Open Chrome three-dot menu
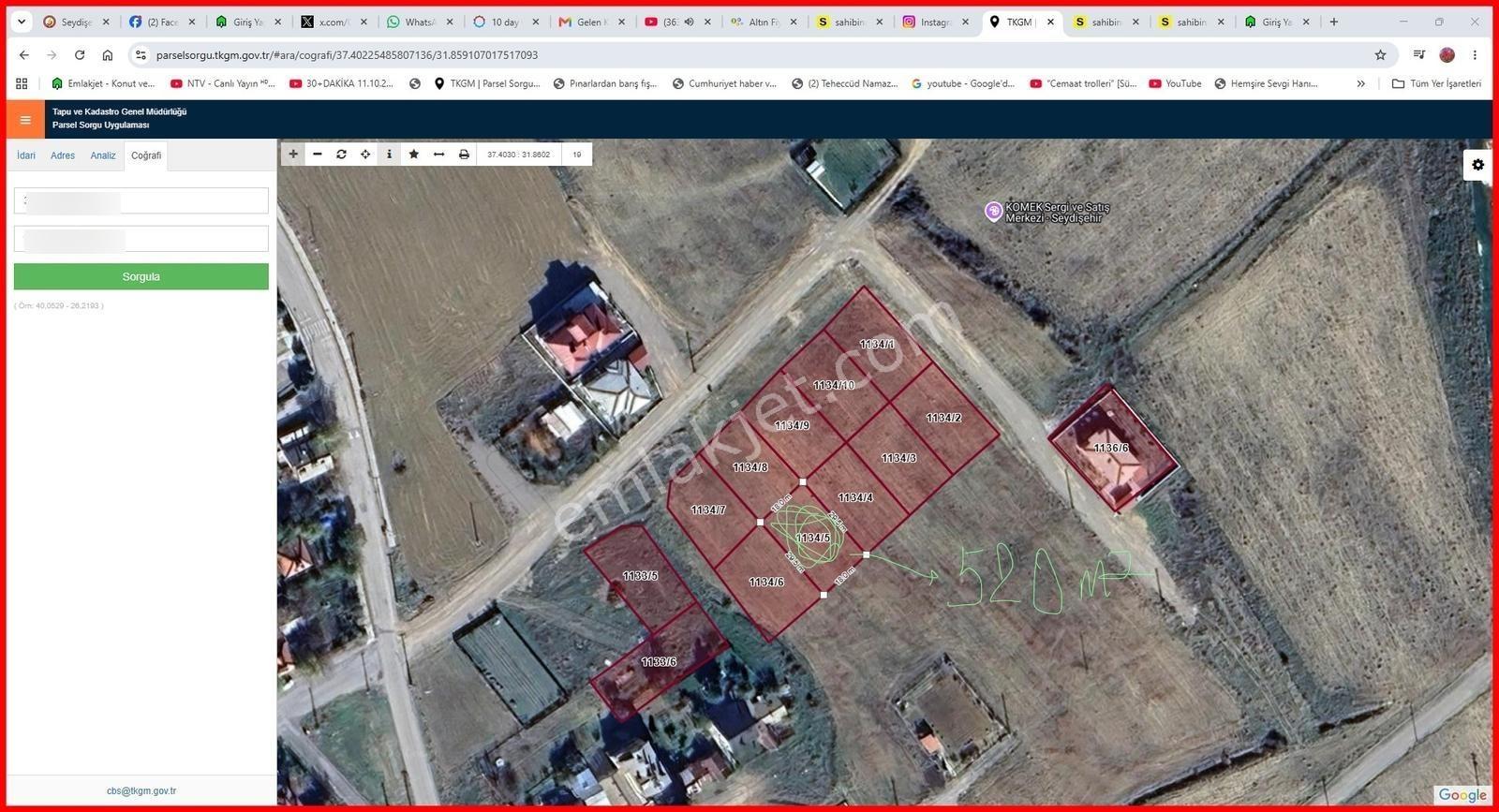 pos(1475,55)
